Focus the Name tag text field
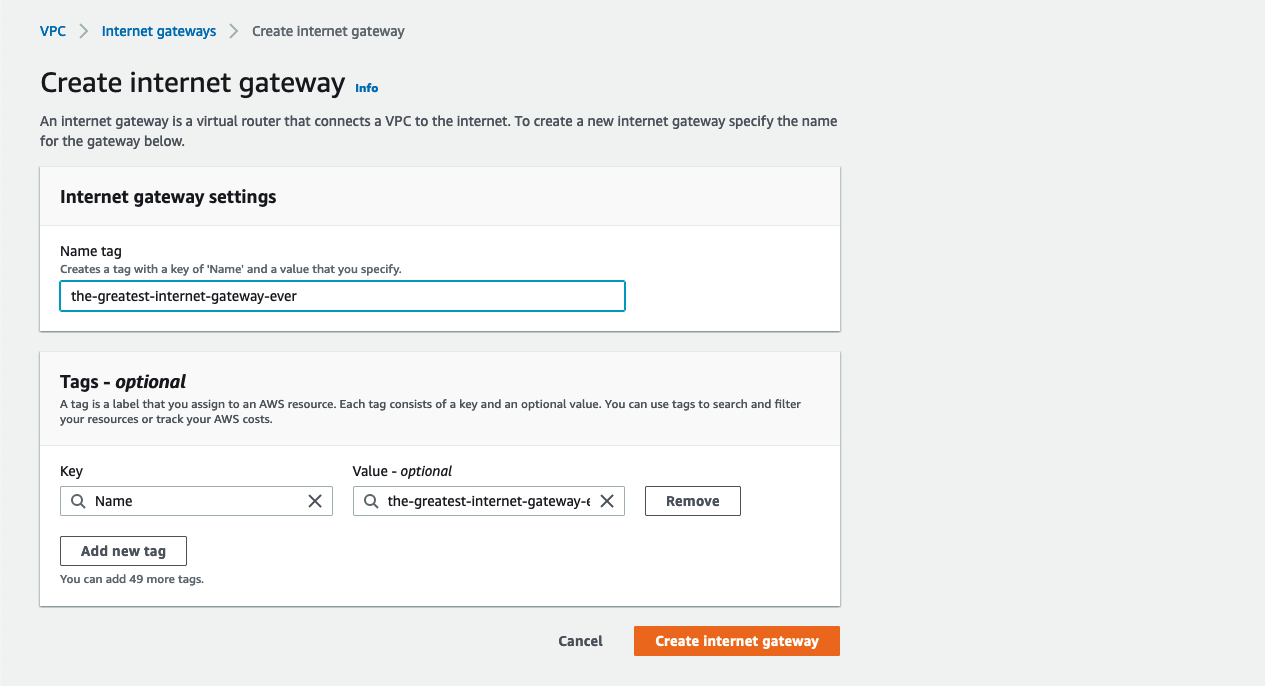The height and width of the screenshot is (686, 1265). (342, 296)
